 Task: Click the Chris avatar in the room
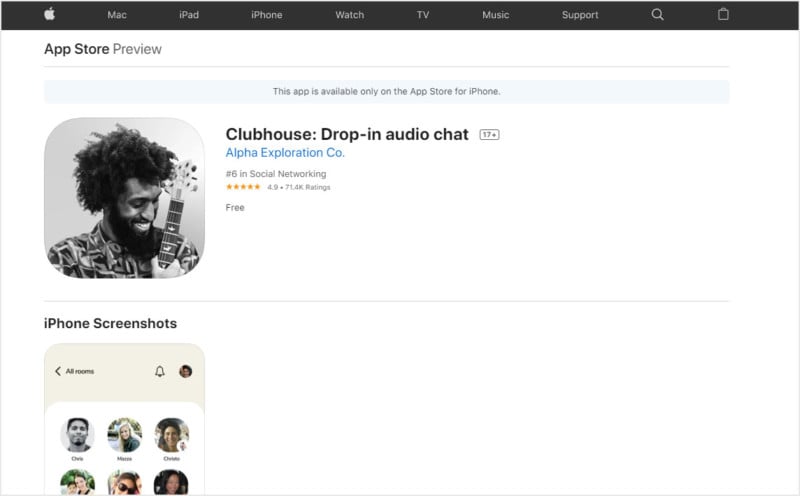[x=77, y=435]
